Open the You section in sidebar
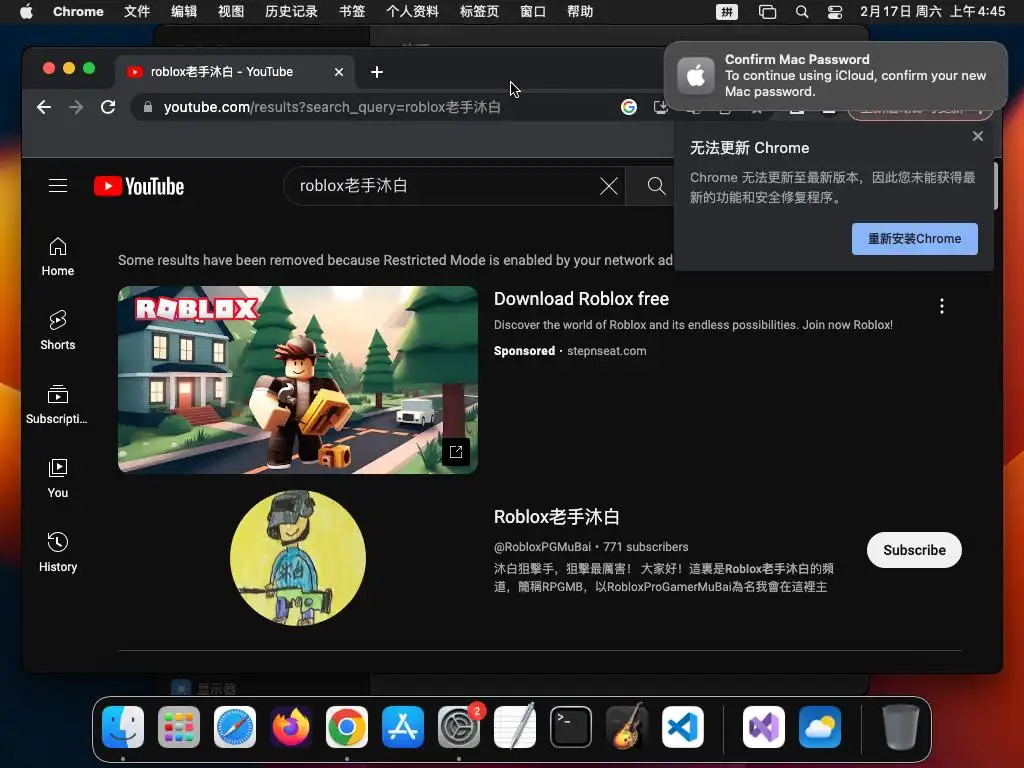The image size is (1024, 768). [x=57, y=479]
